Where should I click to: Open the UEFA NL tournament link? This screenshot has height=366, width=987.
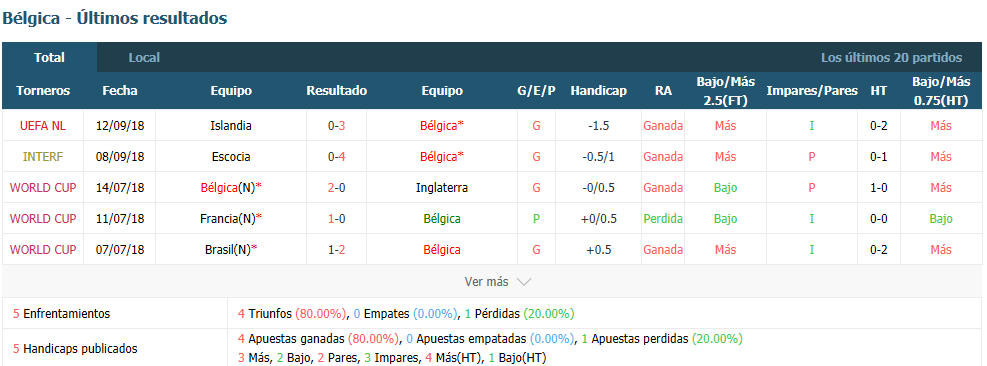click(43, 125)
